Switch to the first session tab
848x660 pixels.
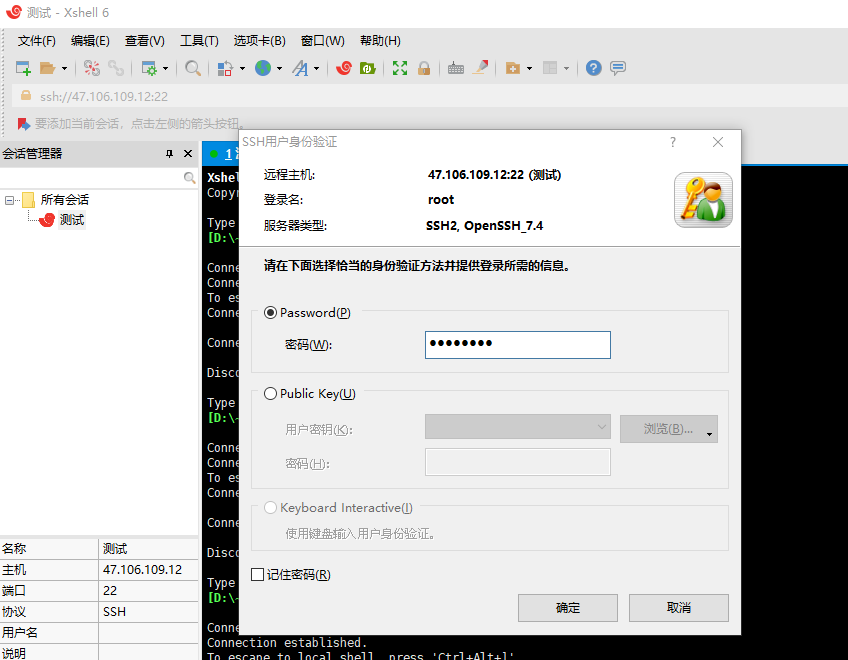[221, 154]
